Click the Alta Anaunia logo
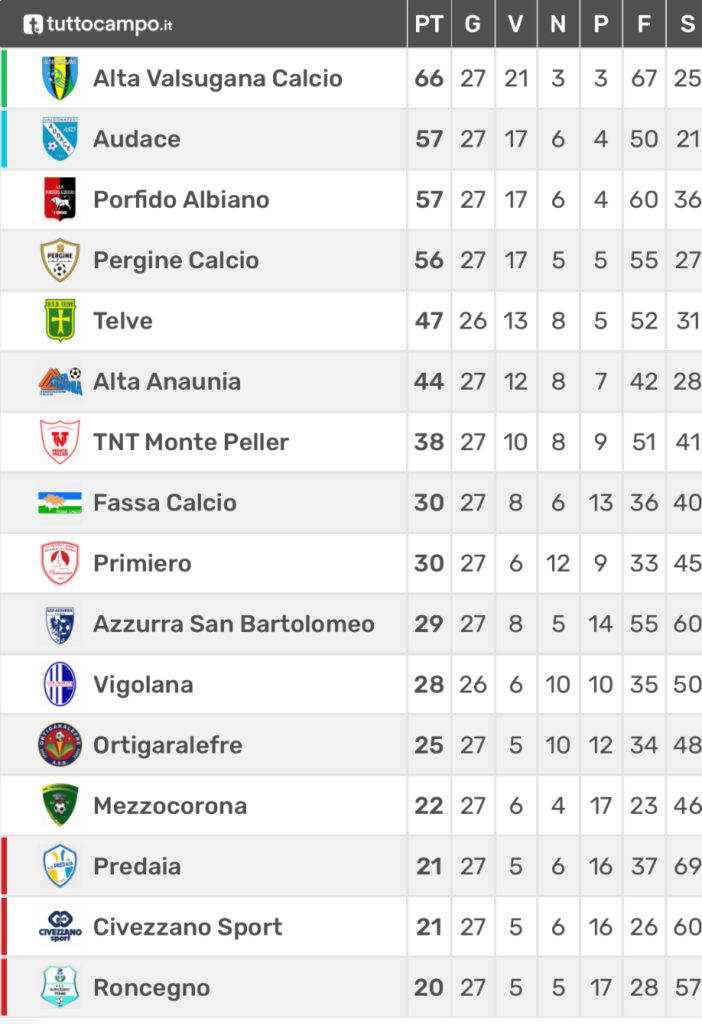Screen dimensions: 702x1024 tap(59, 381)
